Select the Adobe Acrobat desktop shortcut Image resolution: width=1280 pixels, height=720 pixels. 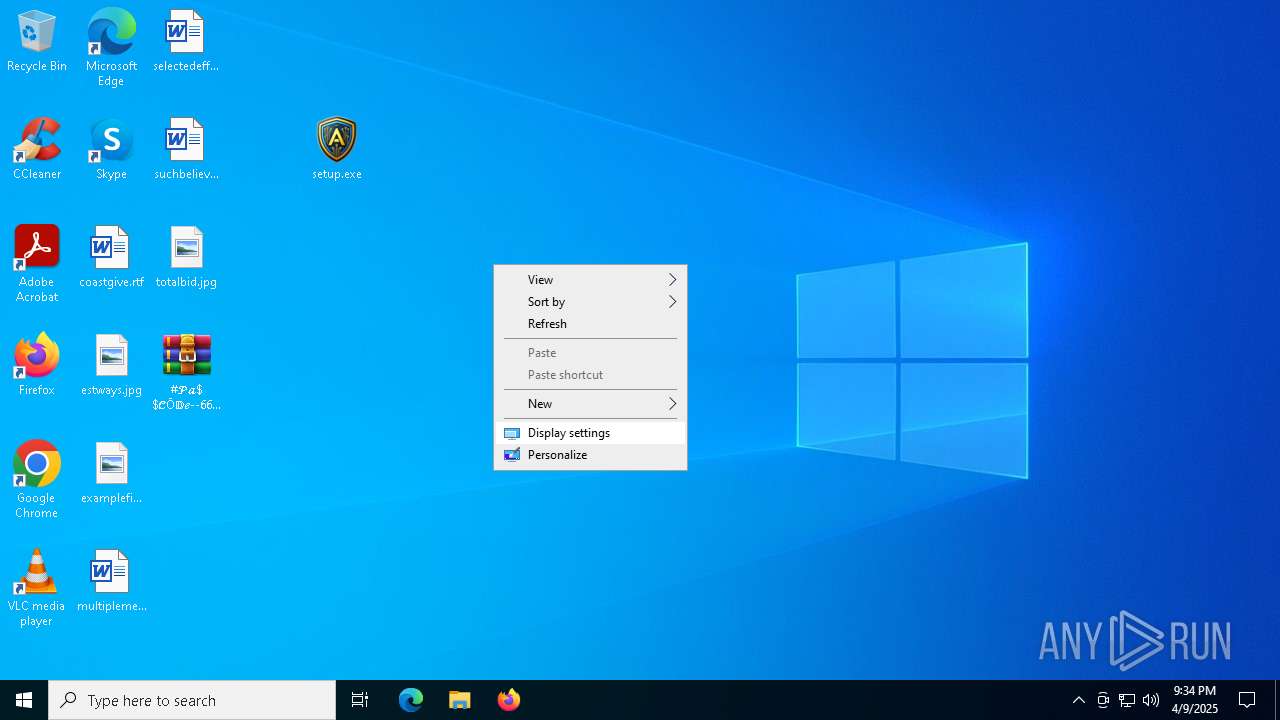(x=37, y=264)
